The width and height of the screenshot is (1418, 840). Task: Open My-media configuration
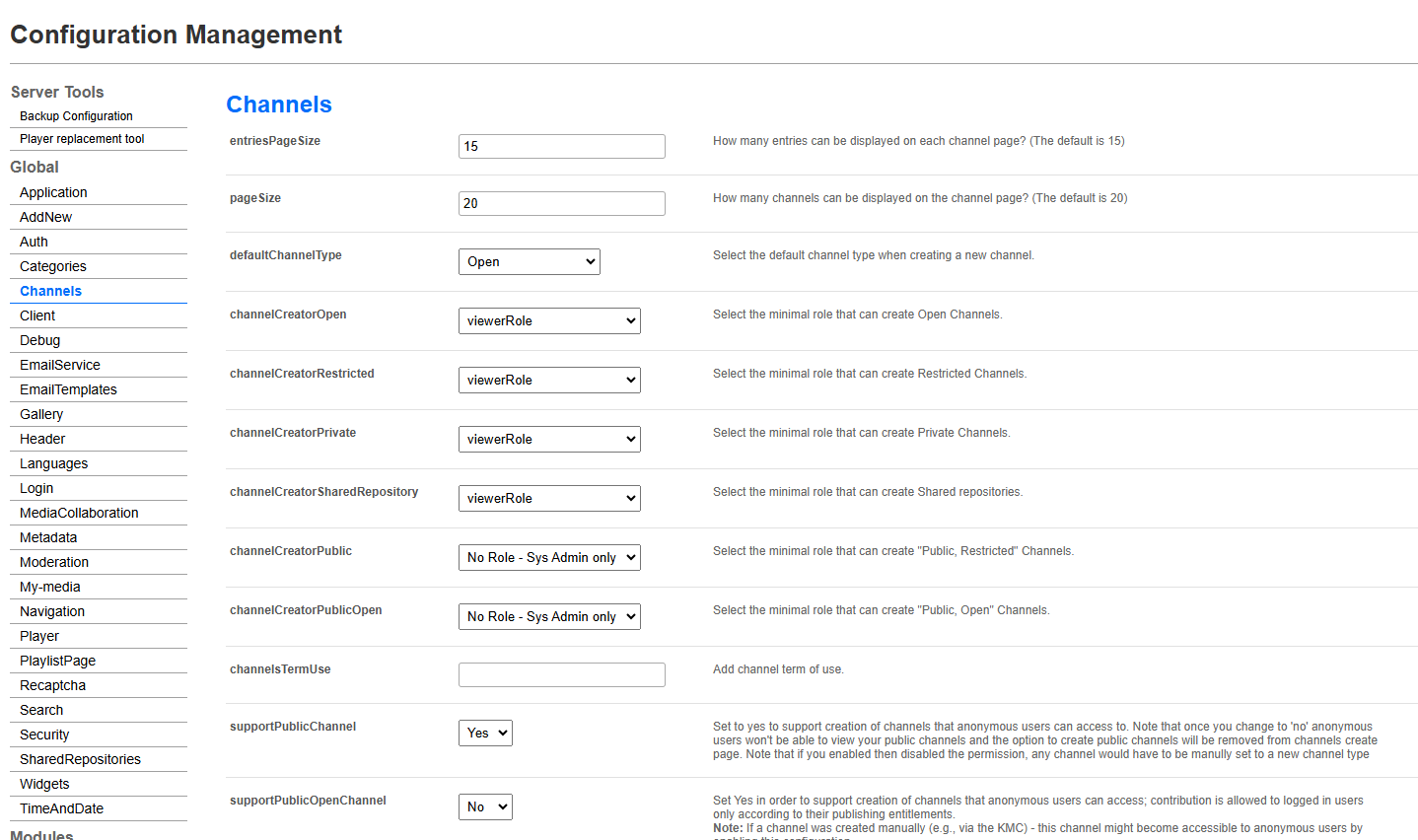click(x=50, y=587)
